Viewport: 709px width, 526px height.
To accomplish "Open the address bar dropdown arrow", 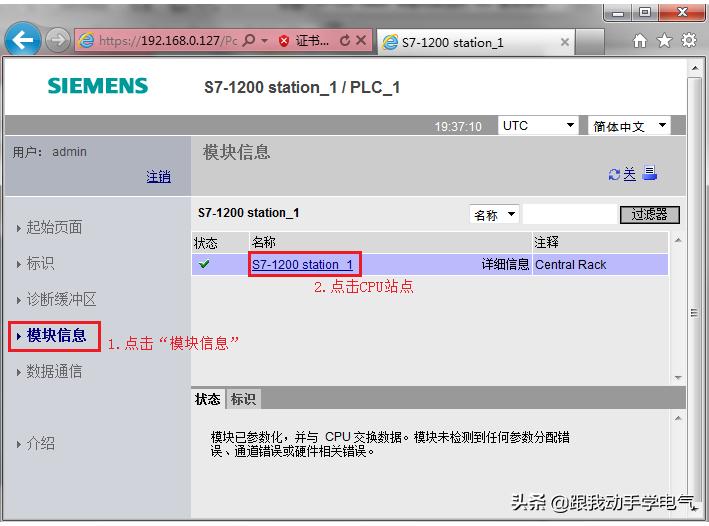I will click(265, 41).
